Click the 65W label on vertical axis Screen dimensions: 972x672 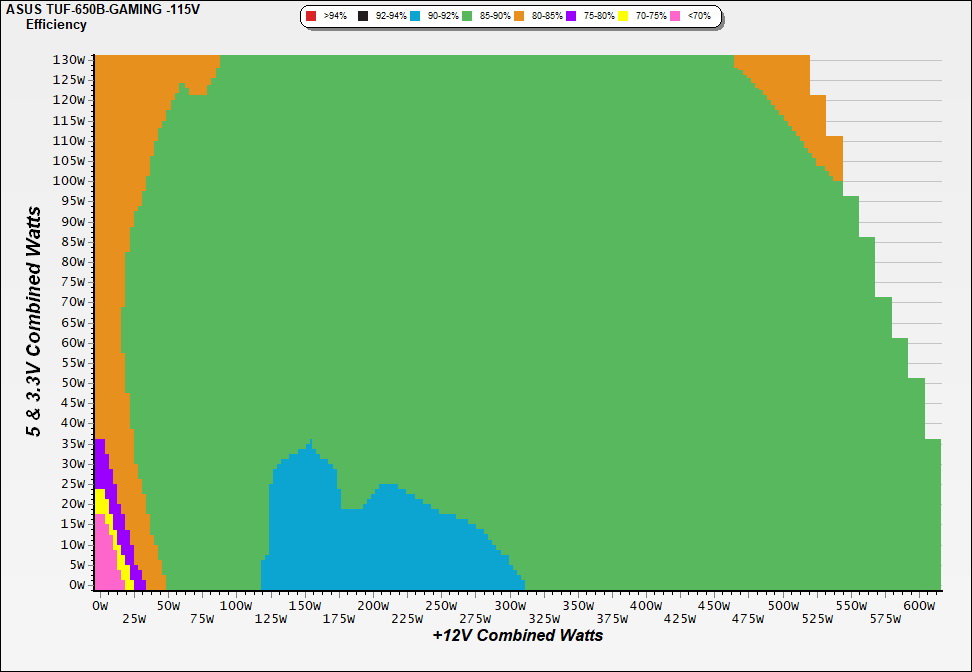click(x=71, y=322)
